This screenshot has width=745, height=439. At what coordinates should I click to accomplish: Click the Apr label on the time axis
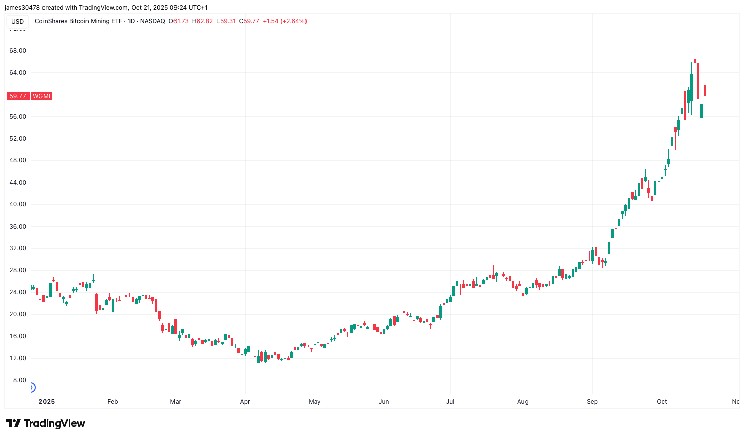coord(245,401)
